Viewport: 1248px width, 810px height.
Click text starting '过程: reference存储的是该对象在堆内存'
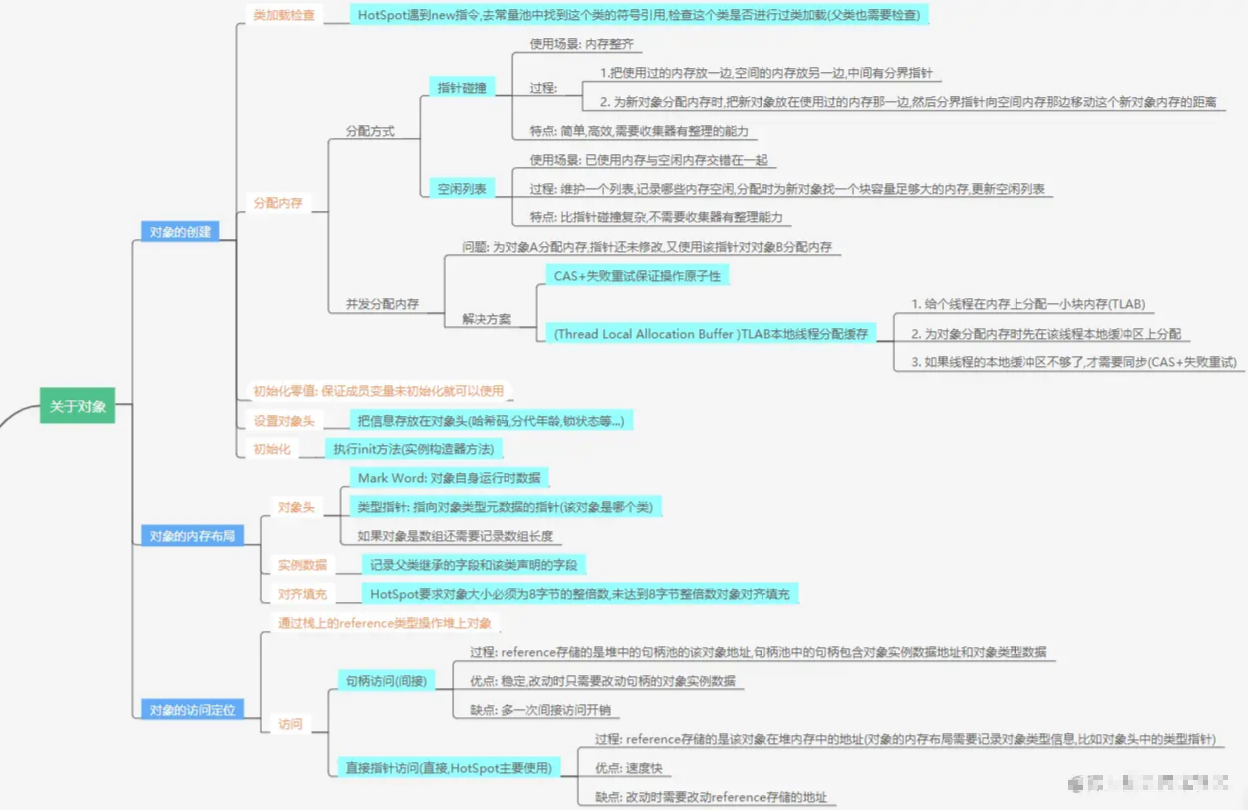pyautogui.click(x=904, y=739)
